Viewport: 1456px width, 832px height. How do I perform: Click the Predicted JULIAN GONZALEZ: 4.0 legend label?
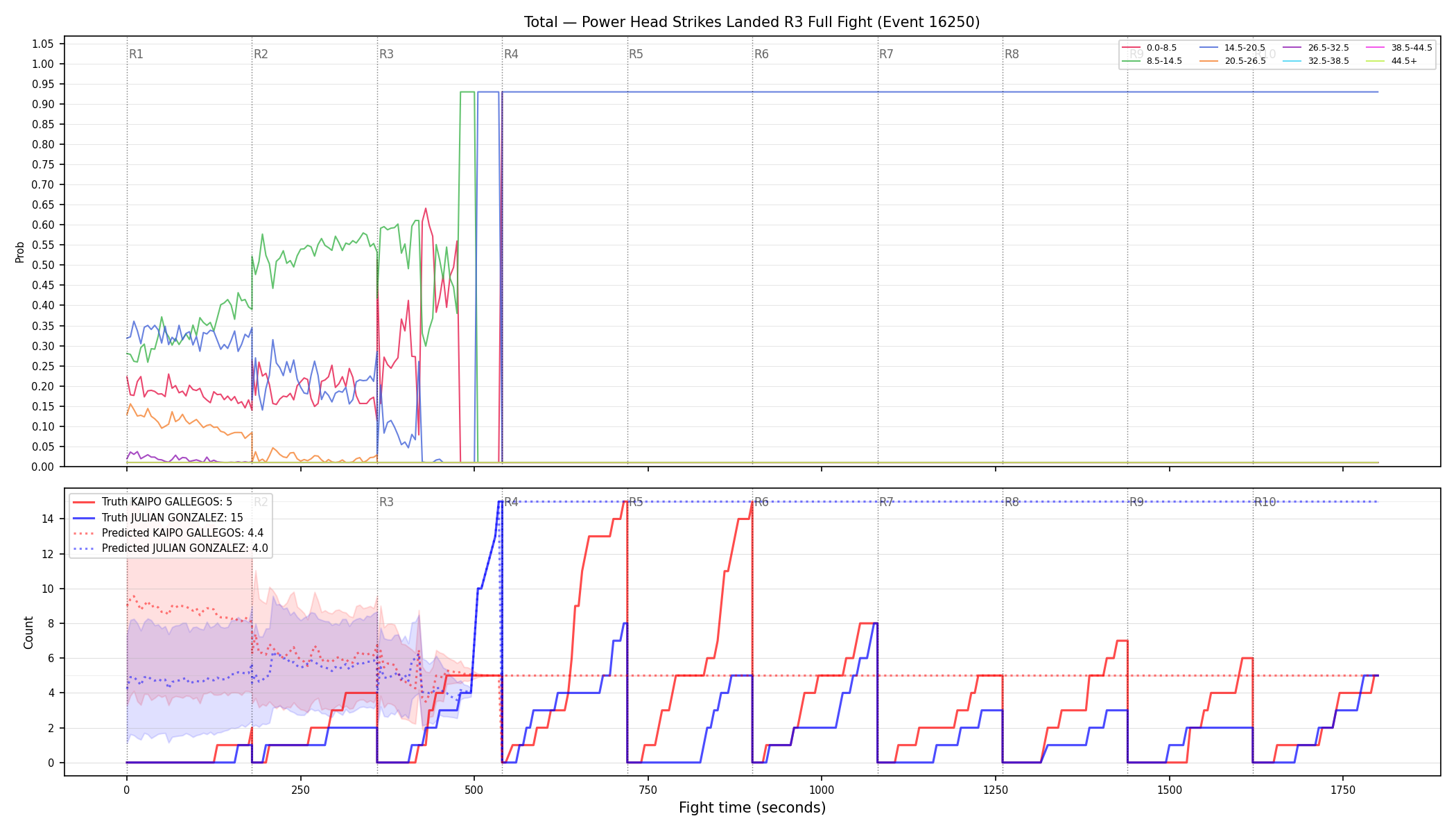tap(185, 548)
